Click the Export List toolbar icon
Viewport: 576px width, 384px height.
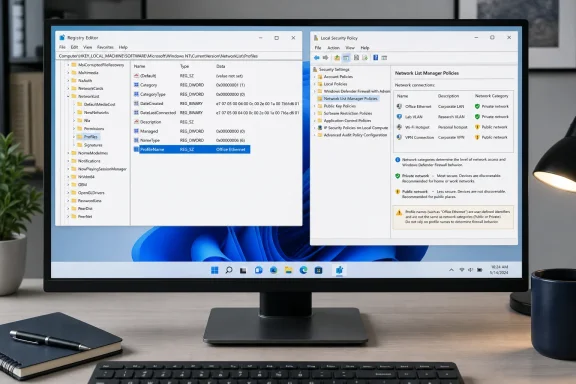click(x=365, y=58)
